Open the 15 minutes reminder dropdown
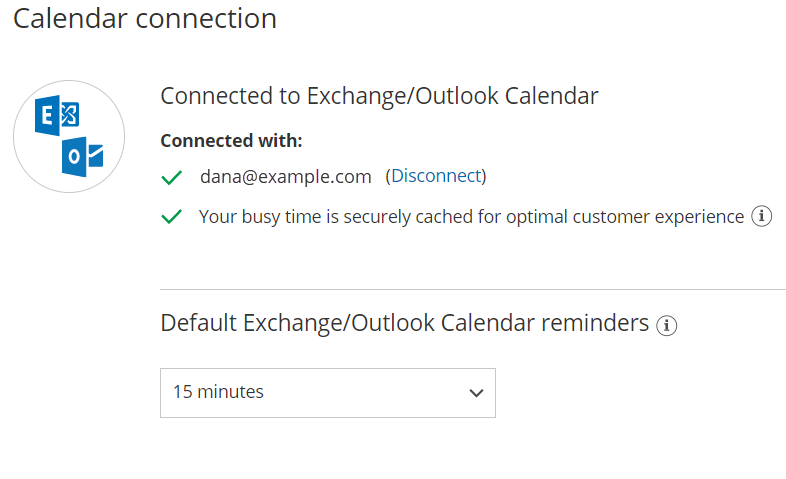The height and width of the screenshot is (479, 786). coord(327,393)
